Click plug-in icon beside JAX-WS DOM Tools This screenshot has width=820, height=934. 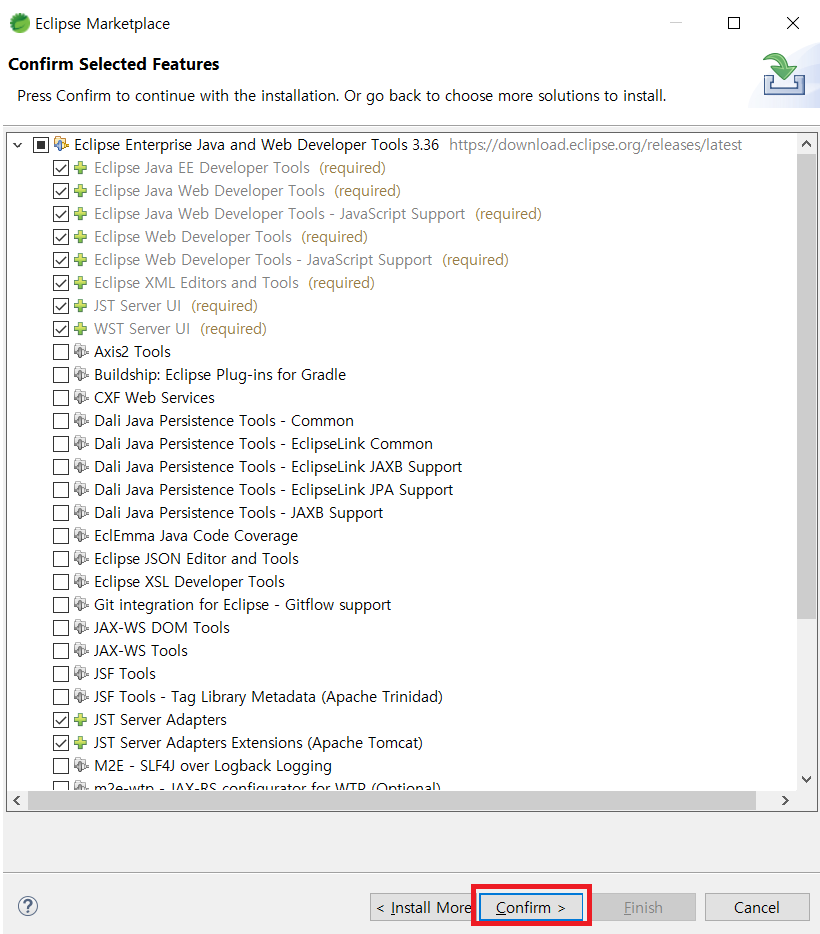[x=81, y=627]
